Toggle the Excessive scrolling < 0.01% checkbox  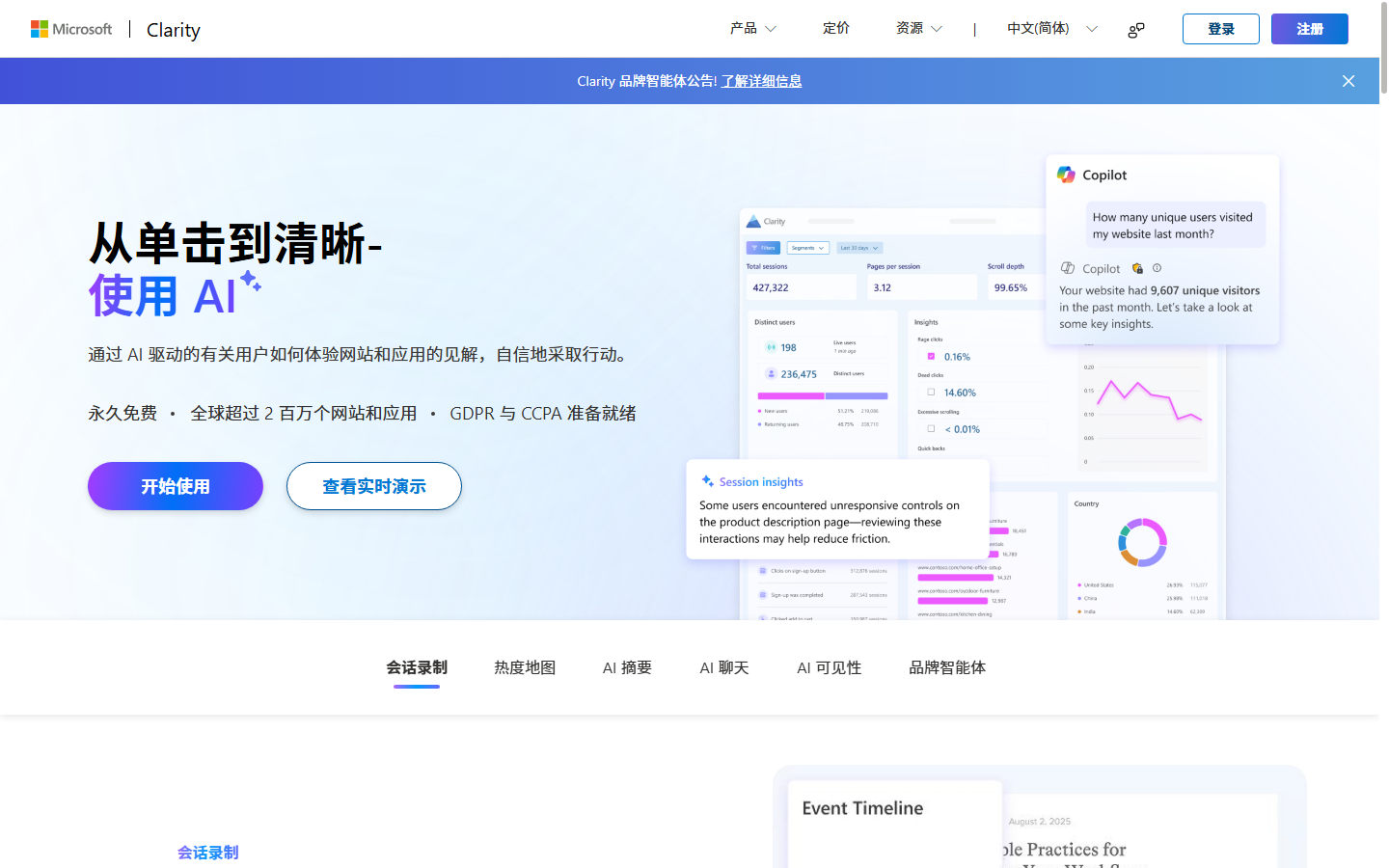click(931, 428)
